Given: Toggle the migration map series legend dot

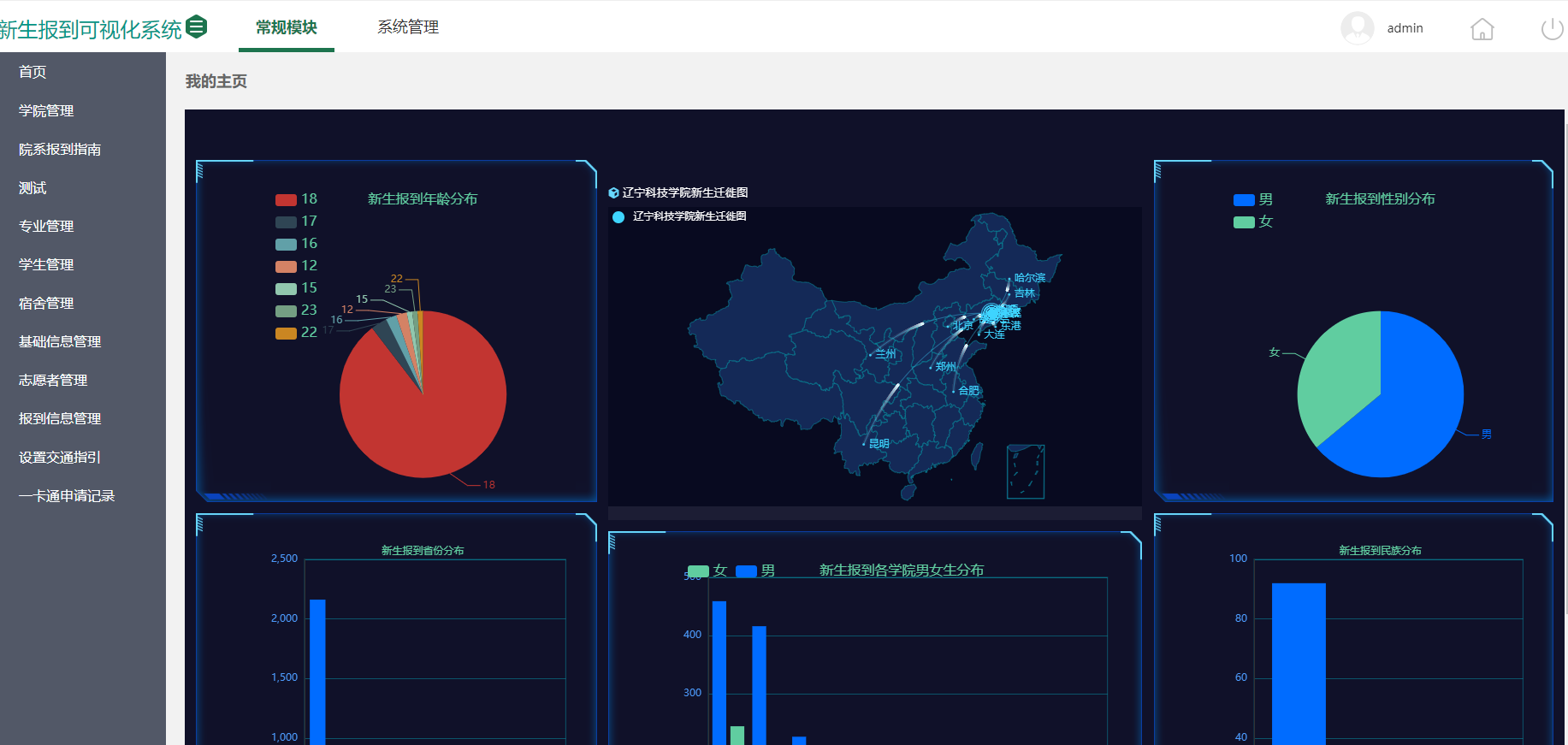Looking at the screenshot, I should [x=618, y=217].
